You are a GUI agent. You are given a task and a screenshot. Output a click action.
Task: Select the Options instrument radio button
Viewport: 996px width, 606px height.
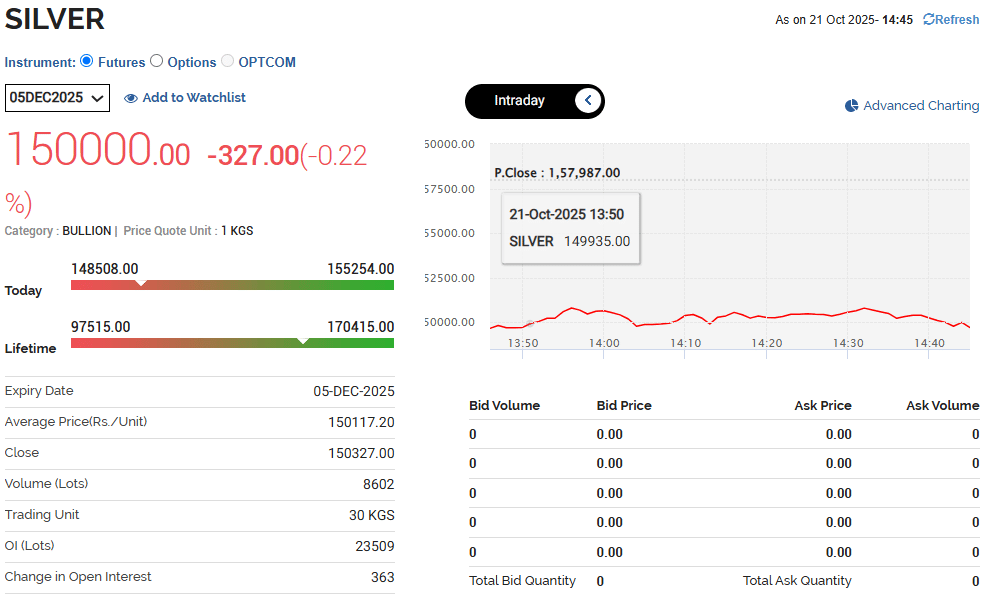156,61
